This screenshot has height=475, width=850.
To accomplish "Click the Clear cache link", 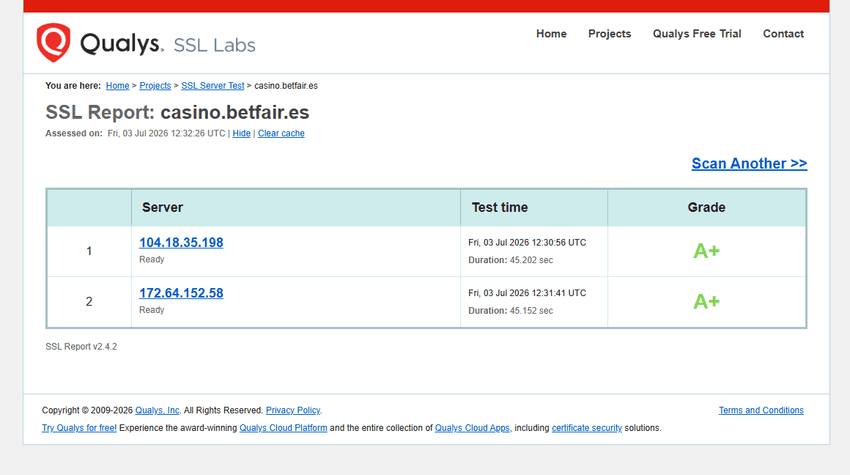I will (281, 133).
